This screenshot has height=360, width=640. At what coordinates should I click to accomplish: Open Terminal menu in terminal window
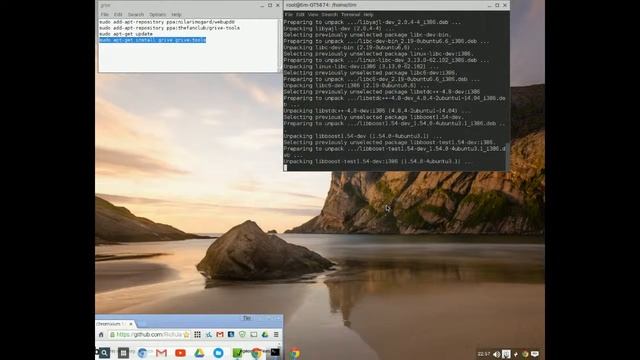(x=351, y=14)
